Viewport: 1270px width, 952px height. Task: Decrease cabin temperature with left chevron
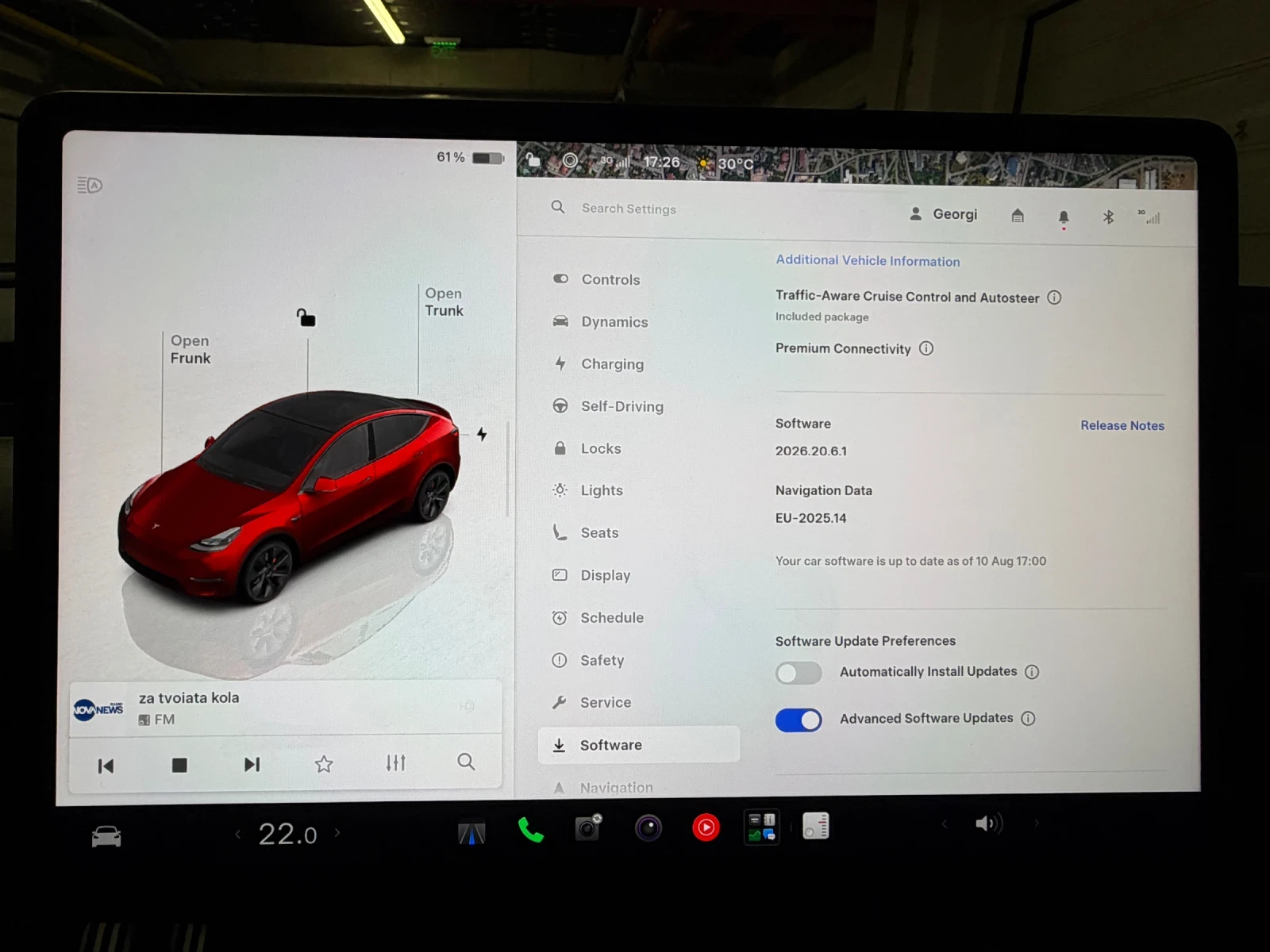237,834
